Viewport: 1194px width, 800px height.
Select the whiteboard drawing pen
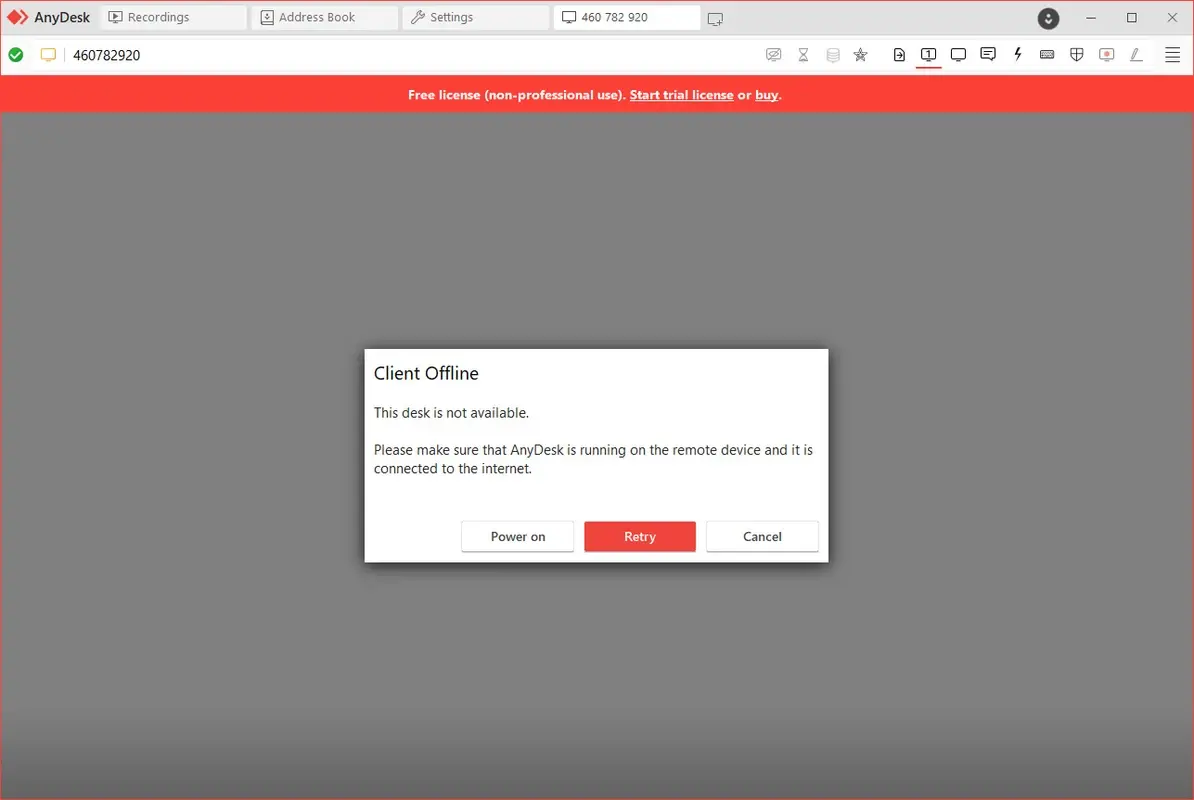coord(1136,55)
